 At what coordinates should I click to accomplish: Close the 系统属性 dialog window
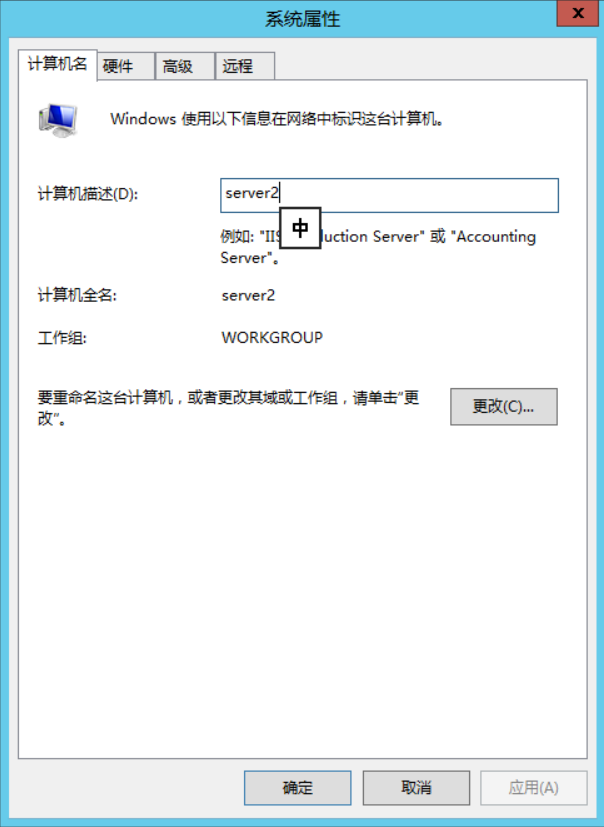point(578,13)
